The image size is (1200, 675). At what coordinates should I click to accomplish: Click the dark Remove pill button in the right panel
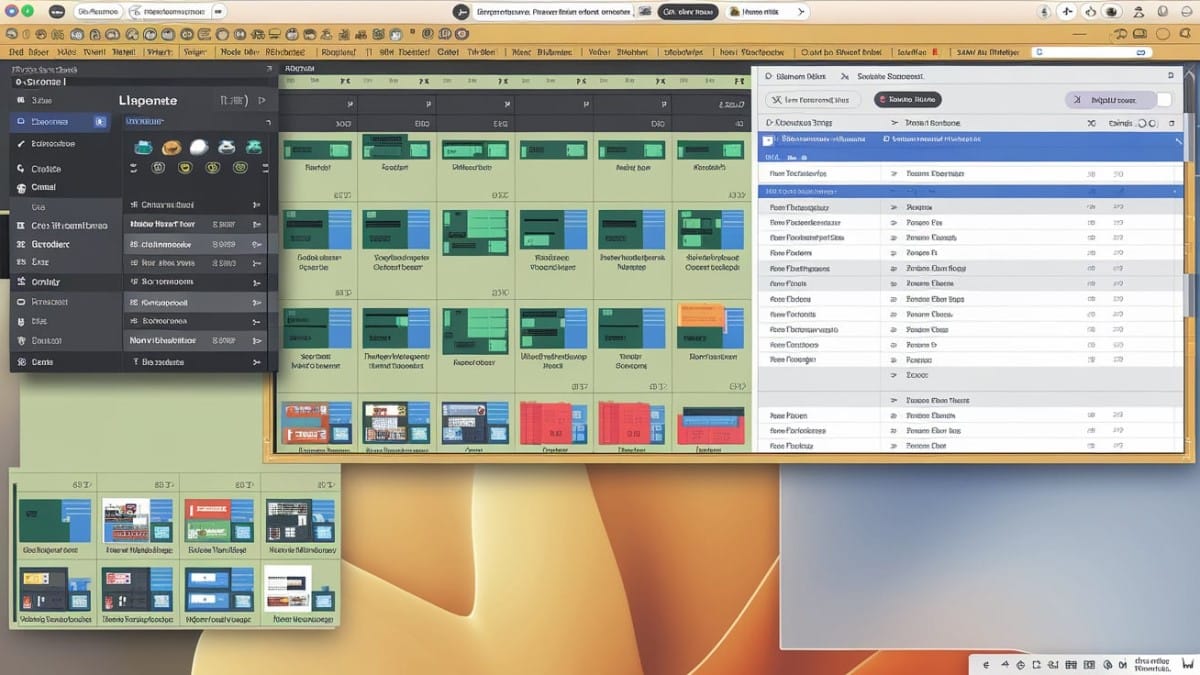pos(907,99)
